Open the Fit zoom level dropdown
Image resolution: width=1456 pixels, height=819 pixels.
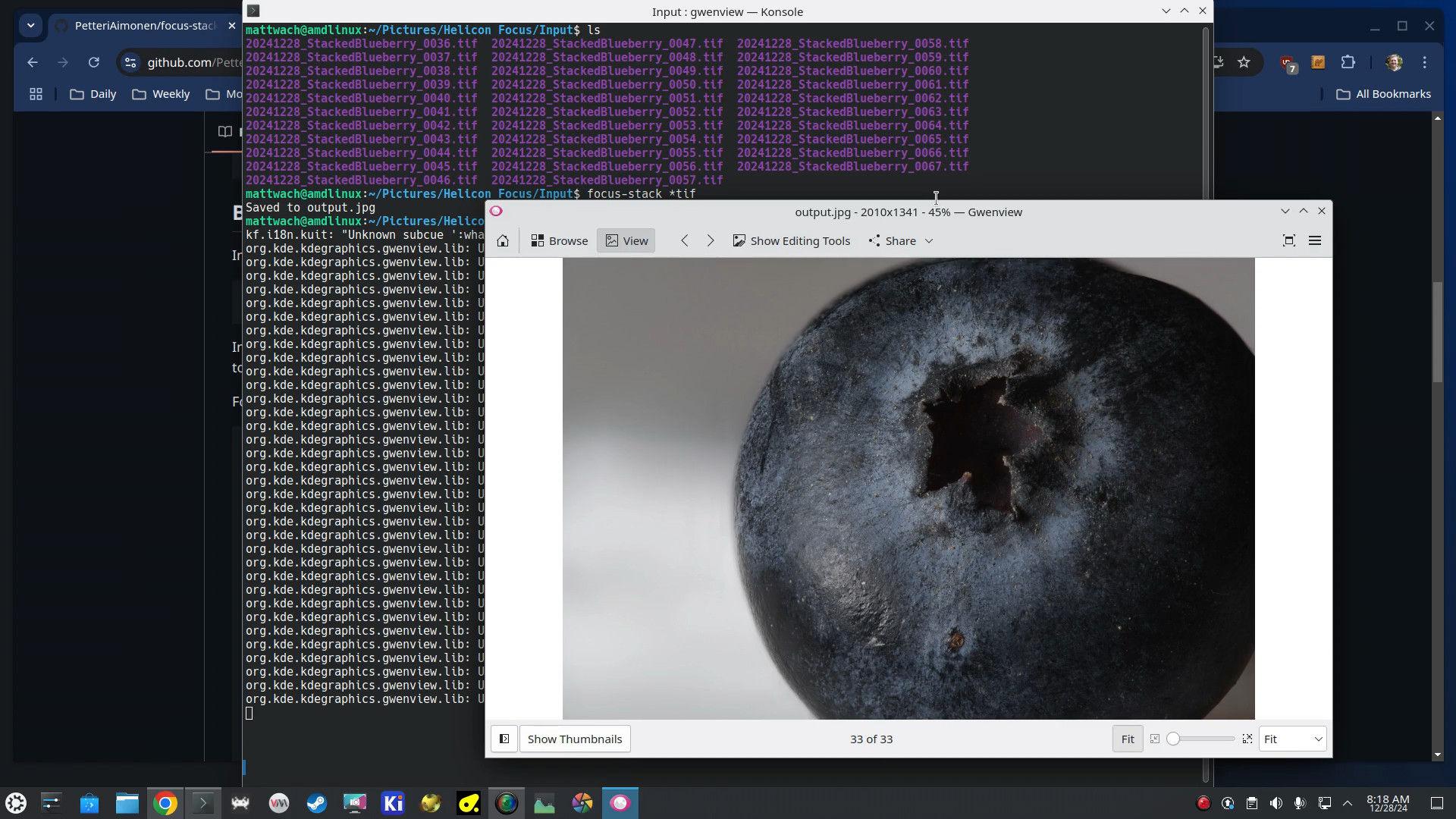tap(1293, 739)
